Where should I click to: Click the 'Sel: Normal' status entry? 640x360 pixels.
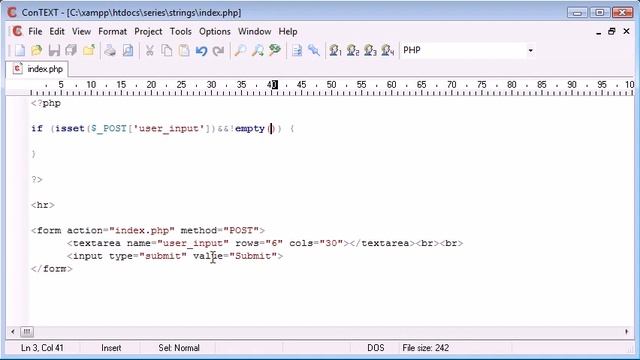coord(179,348)
